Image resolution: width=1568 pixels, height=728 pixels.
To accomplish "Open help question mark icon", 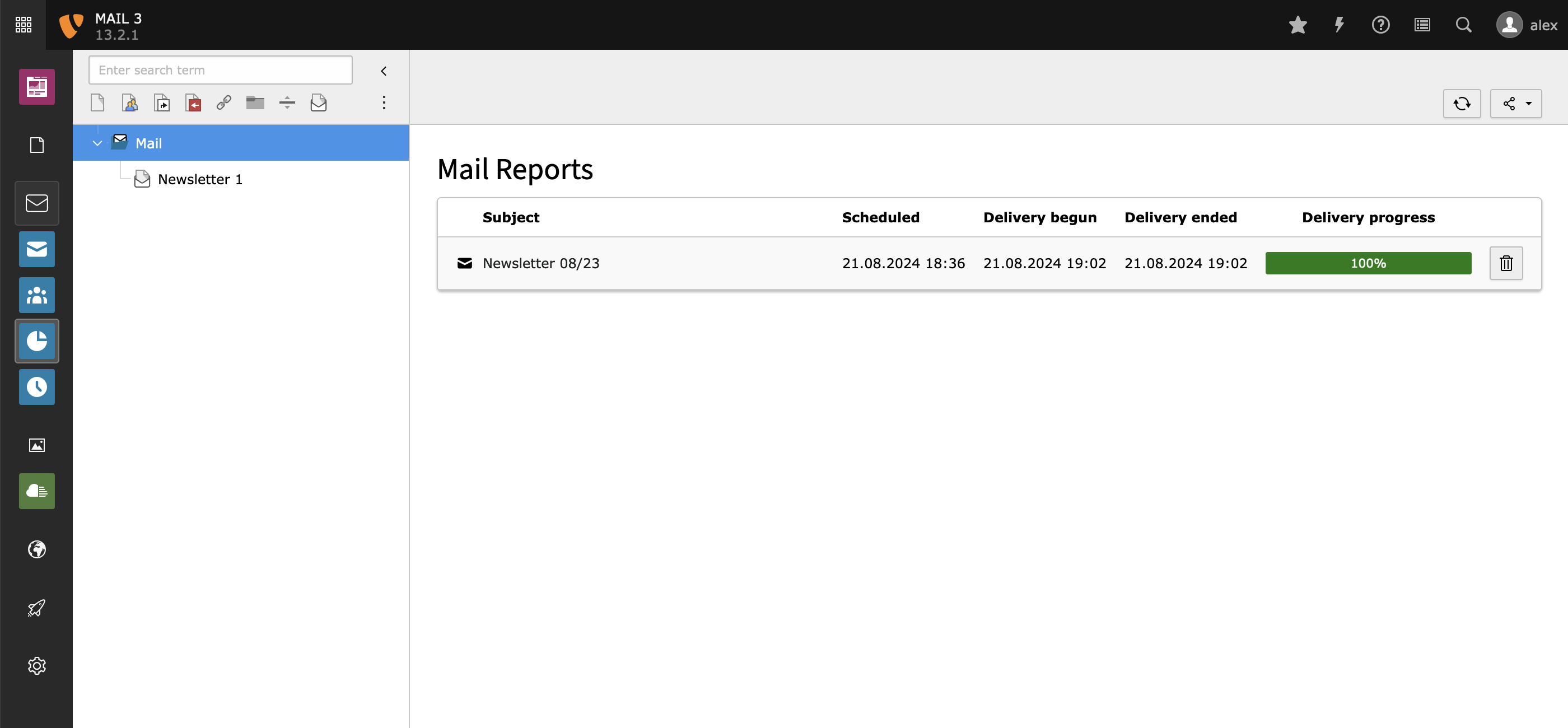I will (1380, 25).
